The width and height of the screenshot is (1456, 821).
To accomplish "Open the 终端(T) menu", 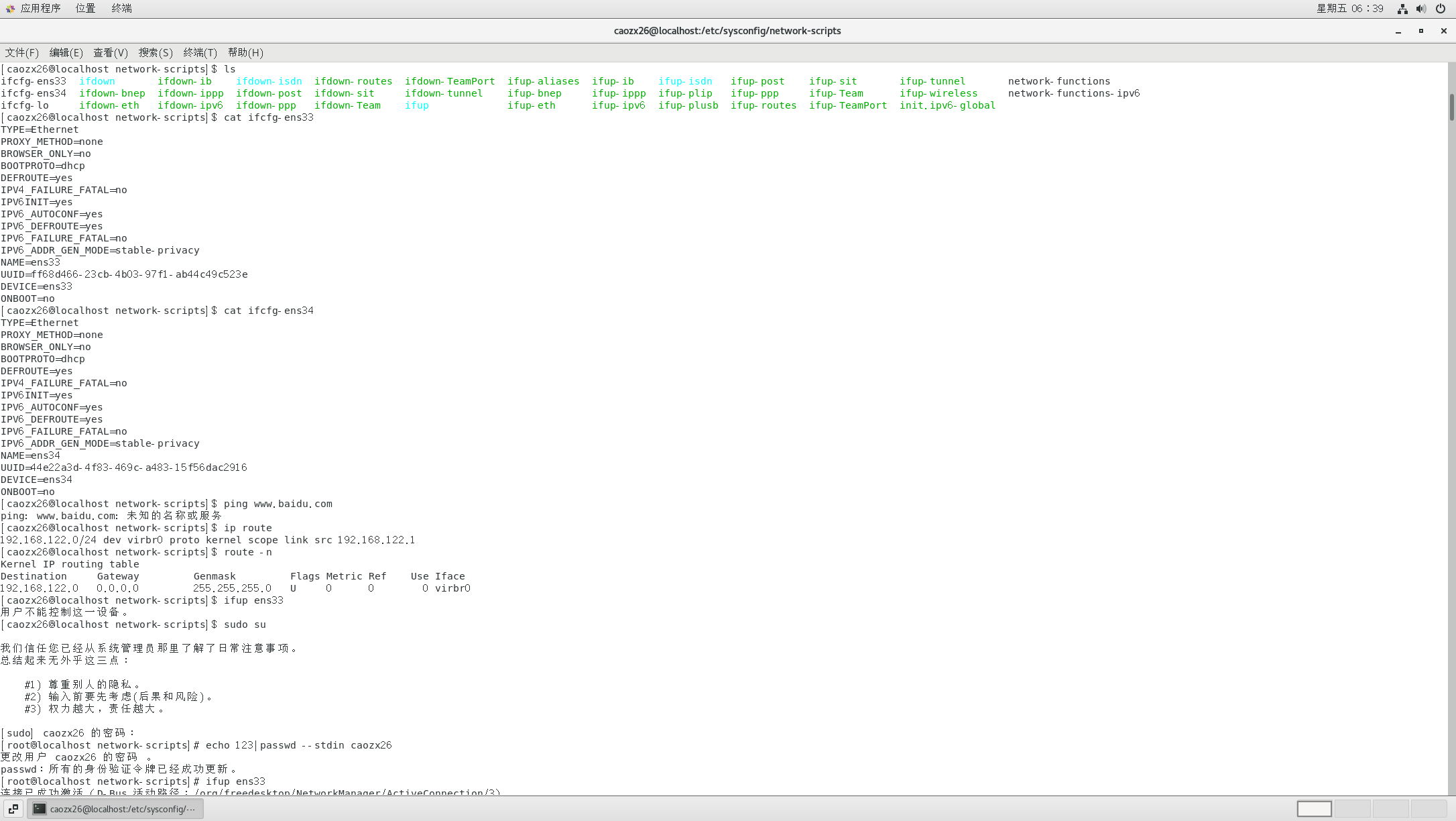I will (x=200, y=52).
